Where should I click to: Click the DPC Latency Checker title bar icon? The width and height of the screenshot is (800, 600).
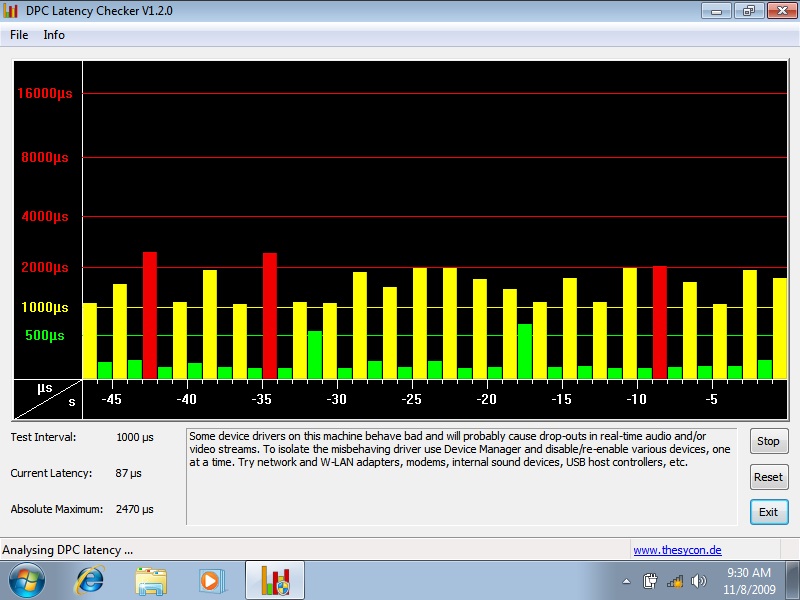pyautogui.click(x=10, y=11)
